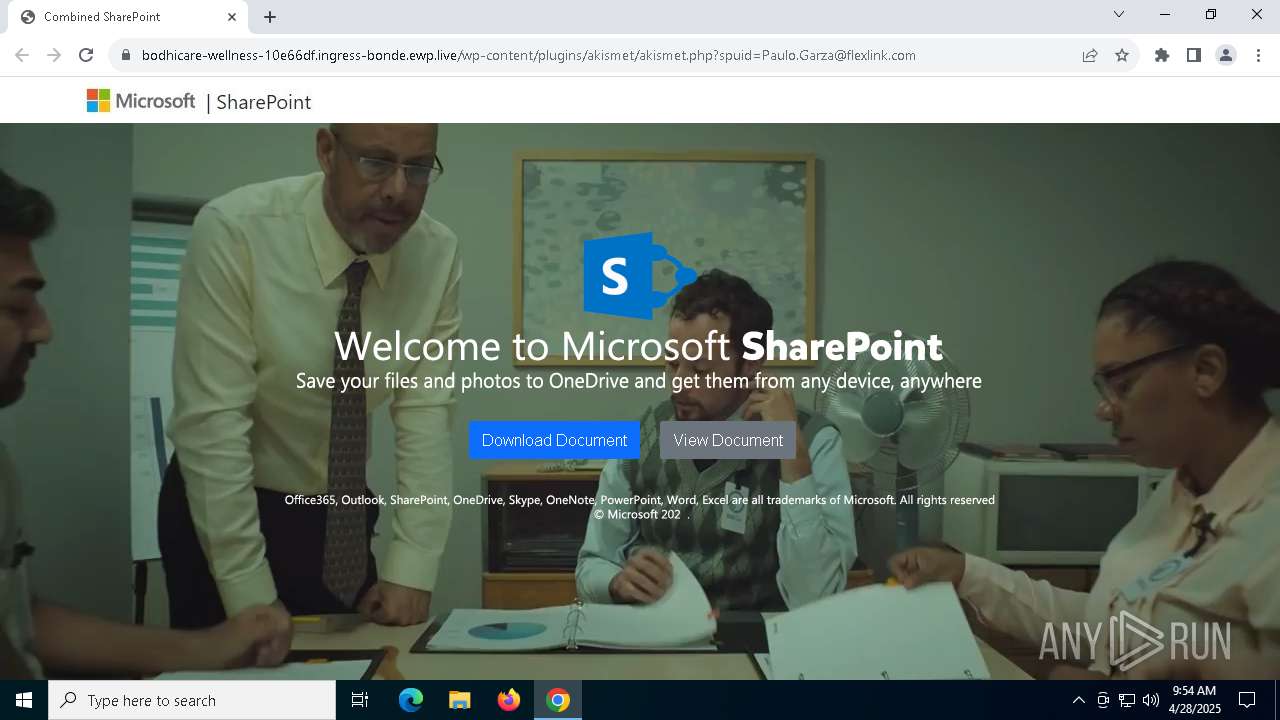Click the Download Document button
The height and width of the screenshot is (720, 1280).
coord(554,440)
